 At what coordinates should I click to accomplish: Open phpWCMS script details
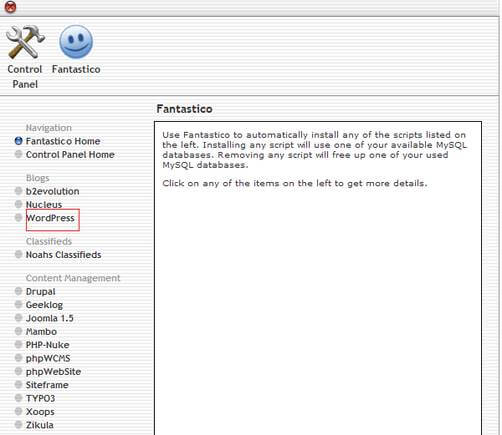click(x=48, y=358)
